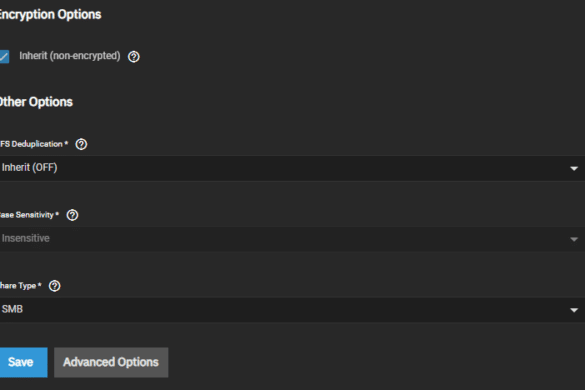This screenshot has width=585, height=390.
Task: Click the Inherit (non-encrypted) label text
Action: pyautogui.click(x=70, y=56)
